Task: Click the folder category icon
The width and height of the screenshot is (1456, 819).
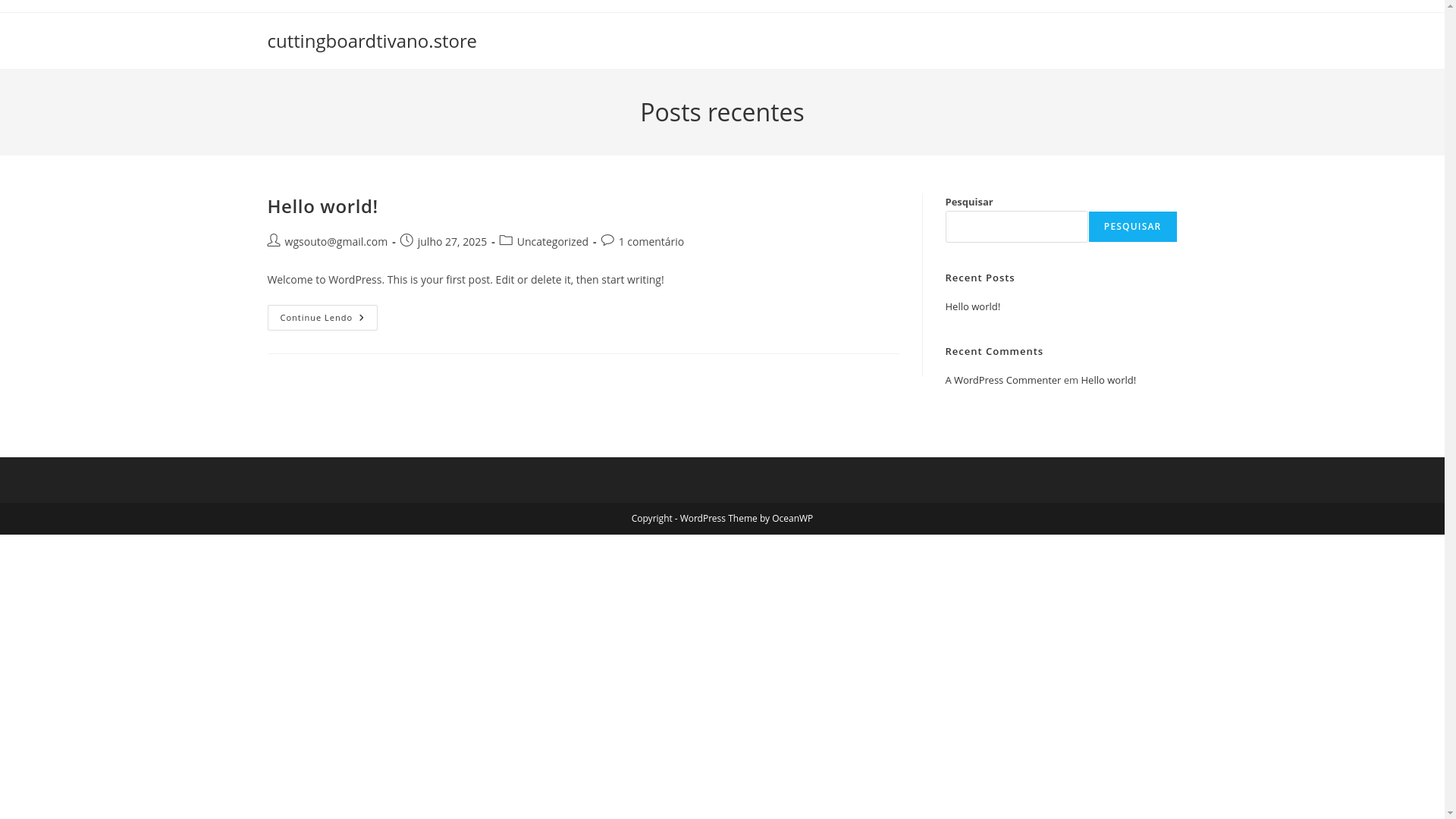Action: point(506,240)
